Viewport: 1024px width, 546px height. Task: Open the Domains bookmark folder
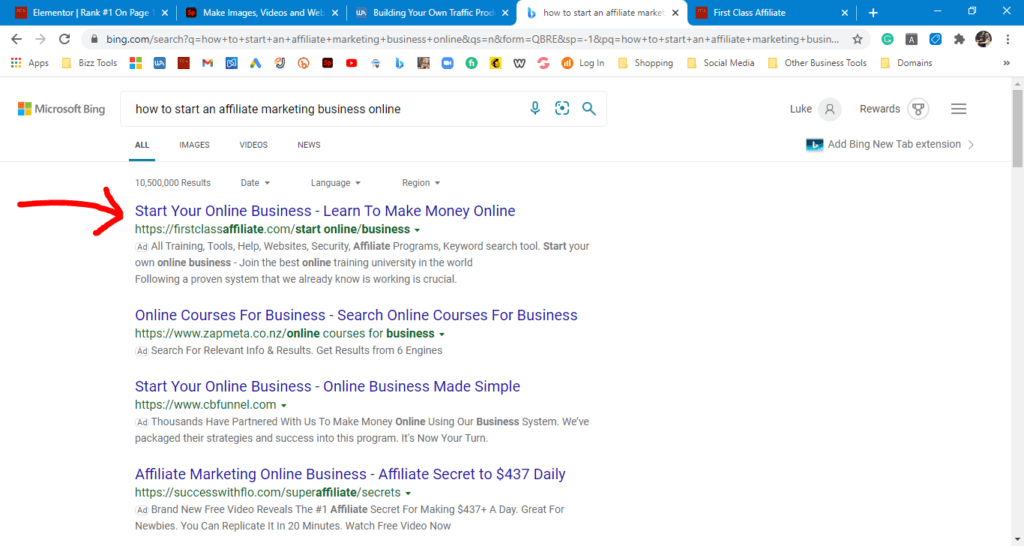(x=906, y=63)
